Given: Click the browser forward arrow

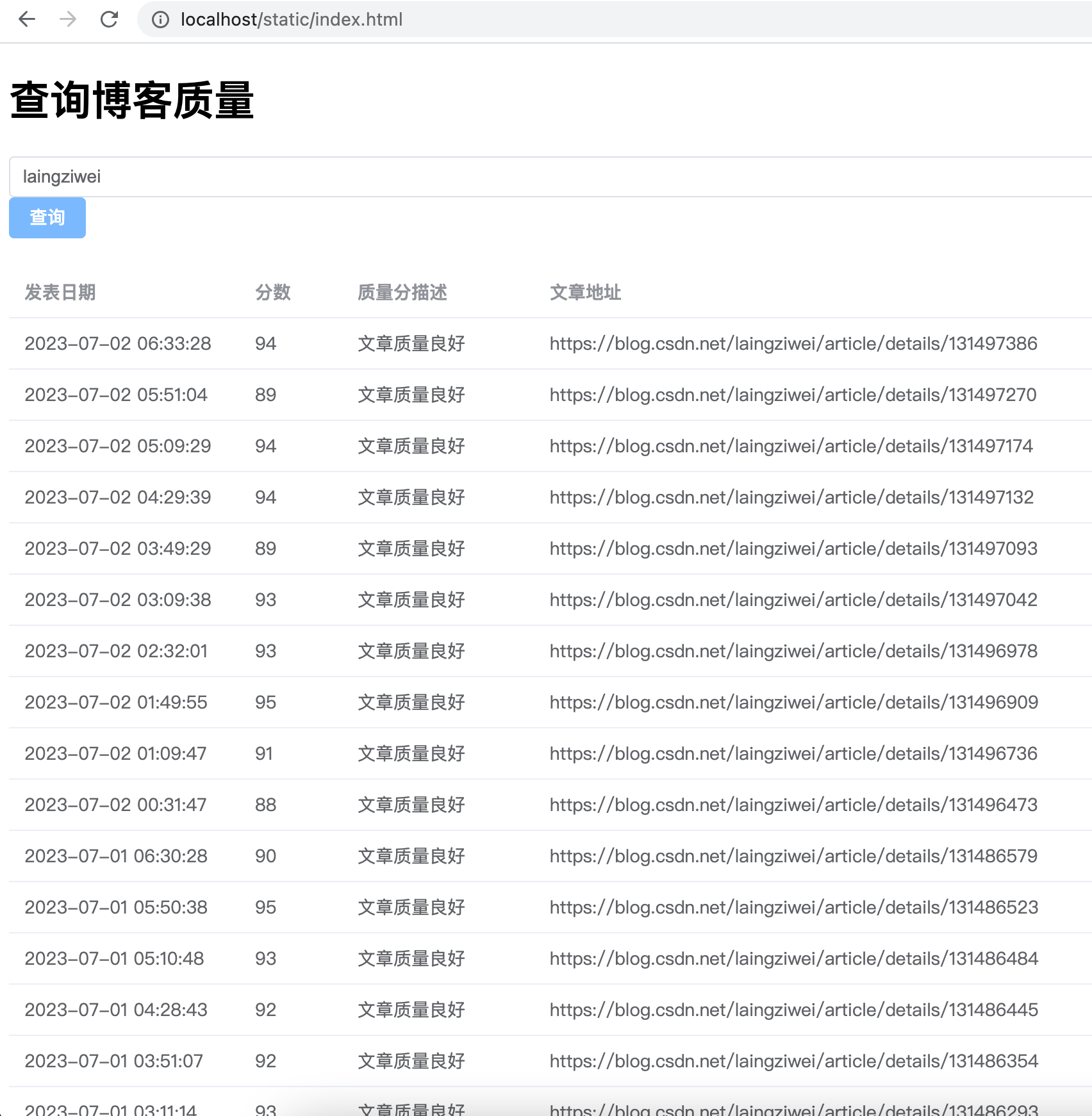Looking at the screenshot, I should pos(68,19).
